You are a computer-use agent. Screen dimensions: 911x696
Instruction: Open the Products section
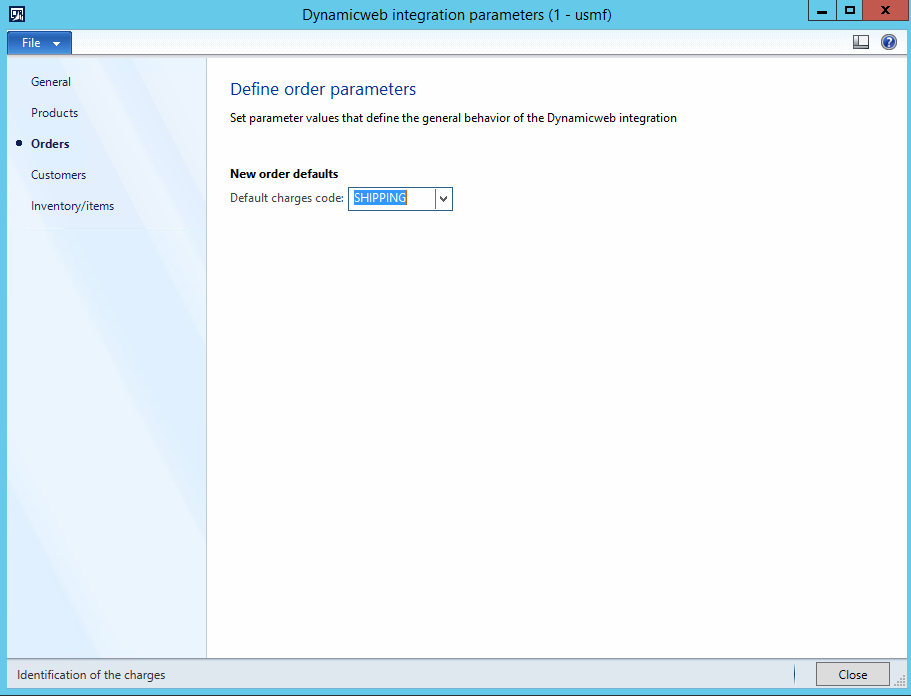coord(54,113)
